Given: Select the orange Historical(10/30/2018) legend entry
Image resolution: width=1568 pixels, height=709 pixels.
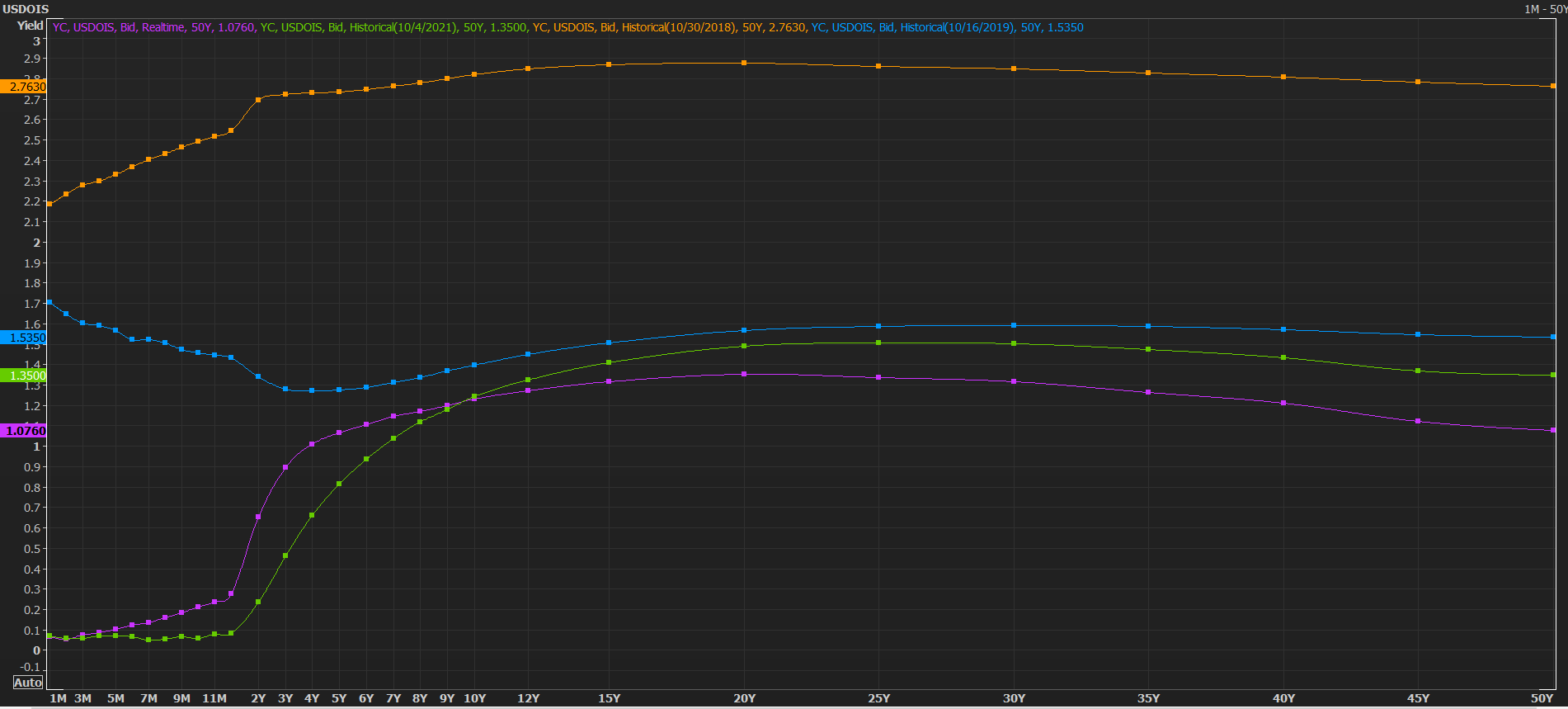Looking at the screenshot, I should coord(668,27).
